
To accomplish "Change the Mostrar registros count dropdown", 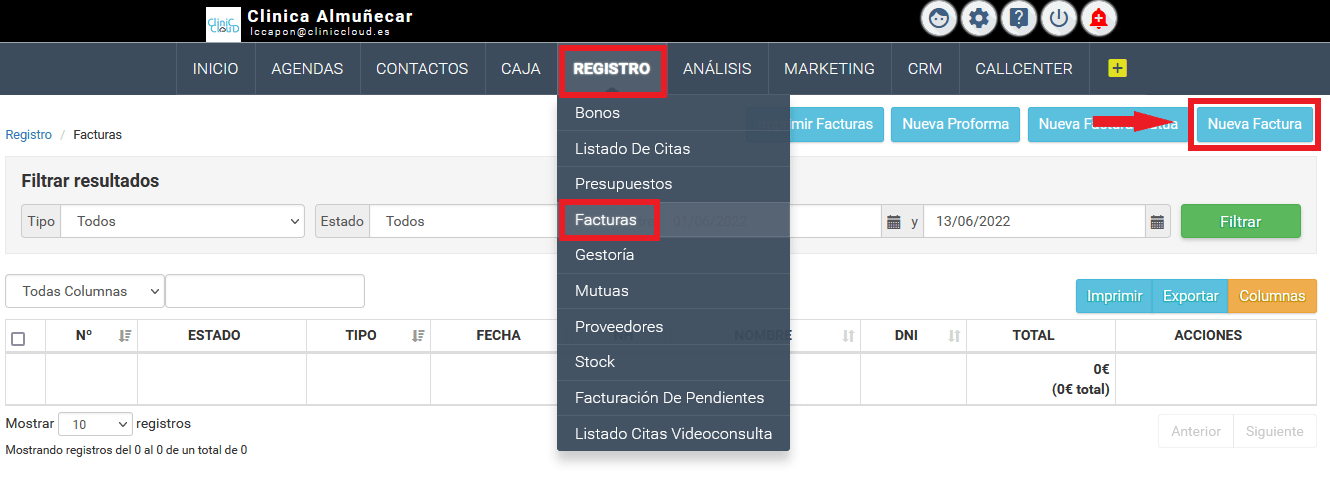I will point(95,424).
